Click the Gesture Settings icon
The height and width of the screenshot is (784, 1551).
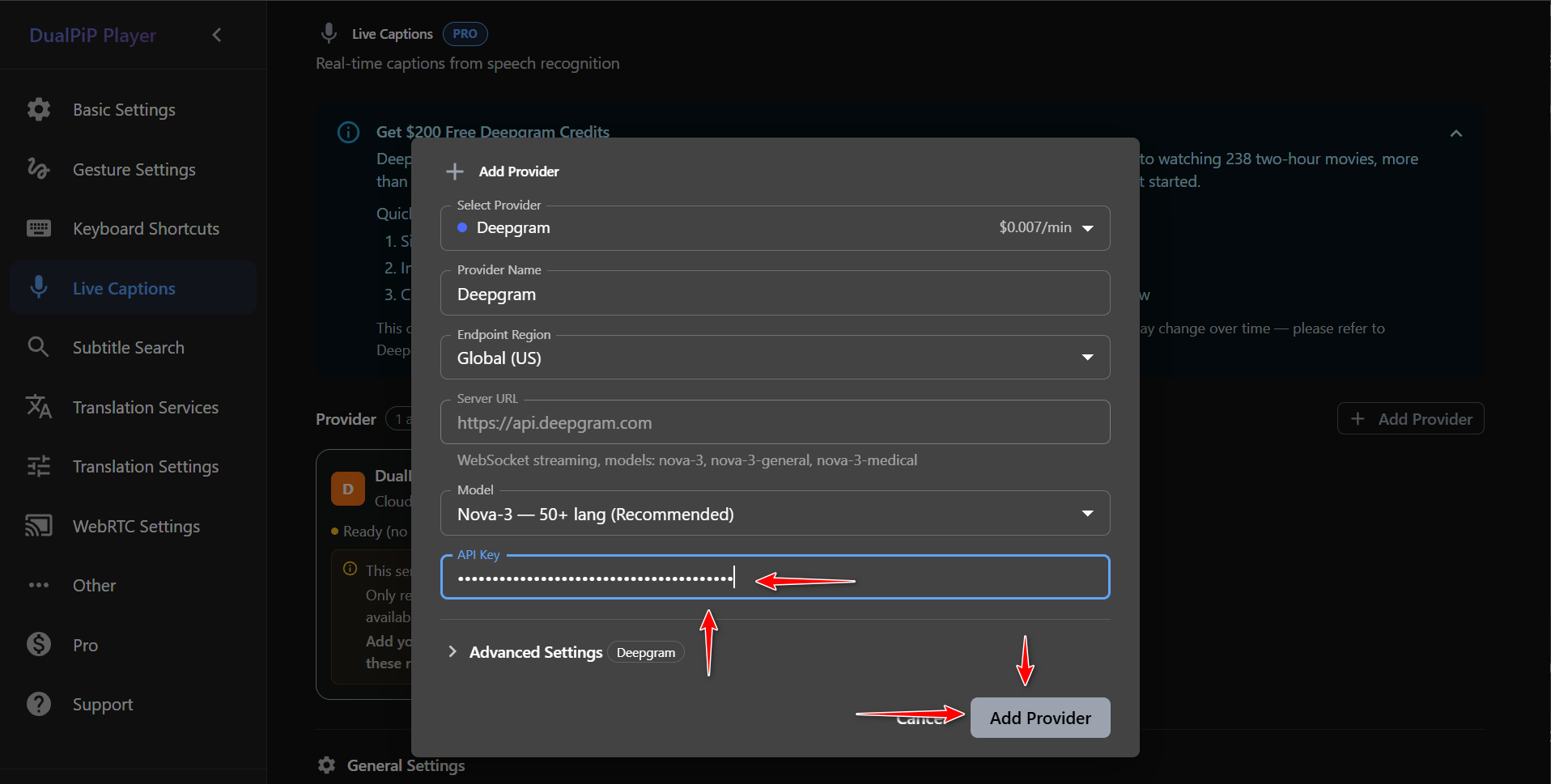(x=39, y=168)
